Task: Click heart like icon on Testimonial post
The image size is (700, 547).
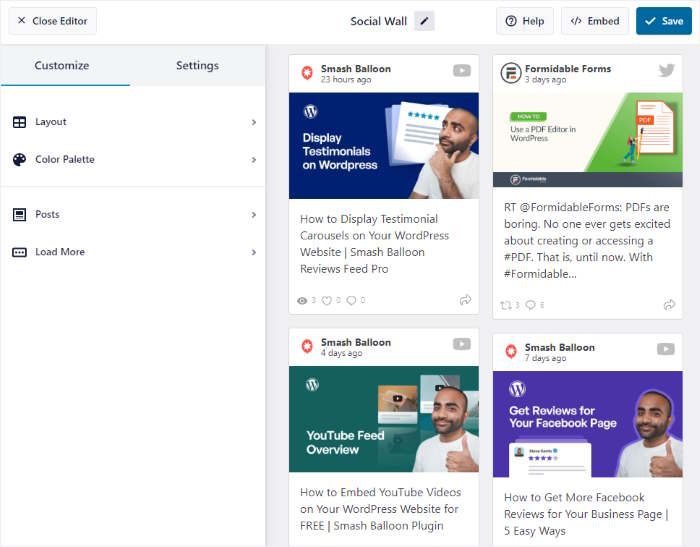Action: coord(327,301)
